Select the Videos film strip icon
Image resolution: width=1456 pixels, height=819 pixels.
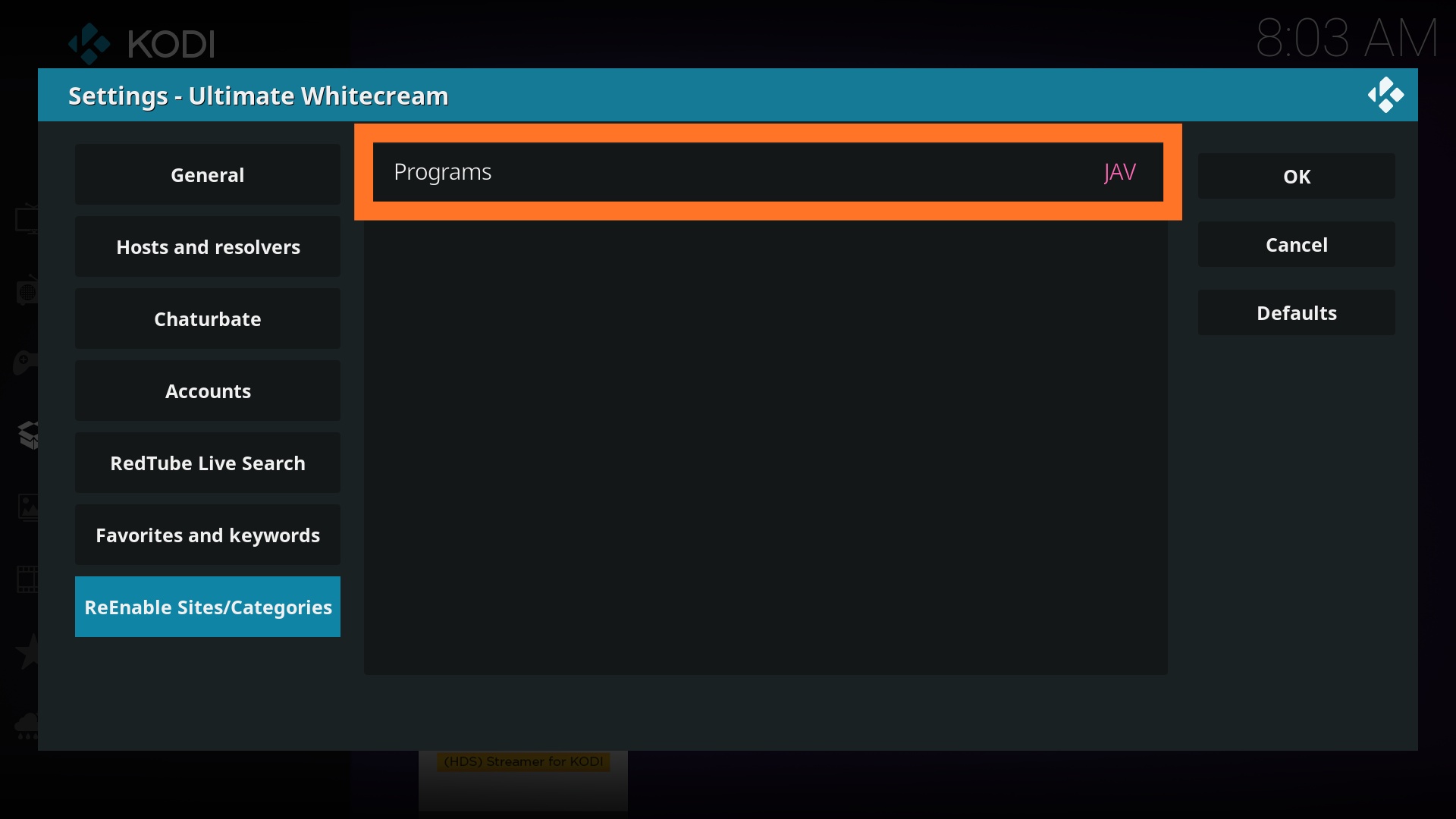tap(27, 579)
